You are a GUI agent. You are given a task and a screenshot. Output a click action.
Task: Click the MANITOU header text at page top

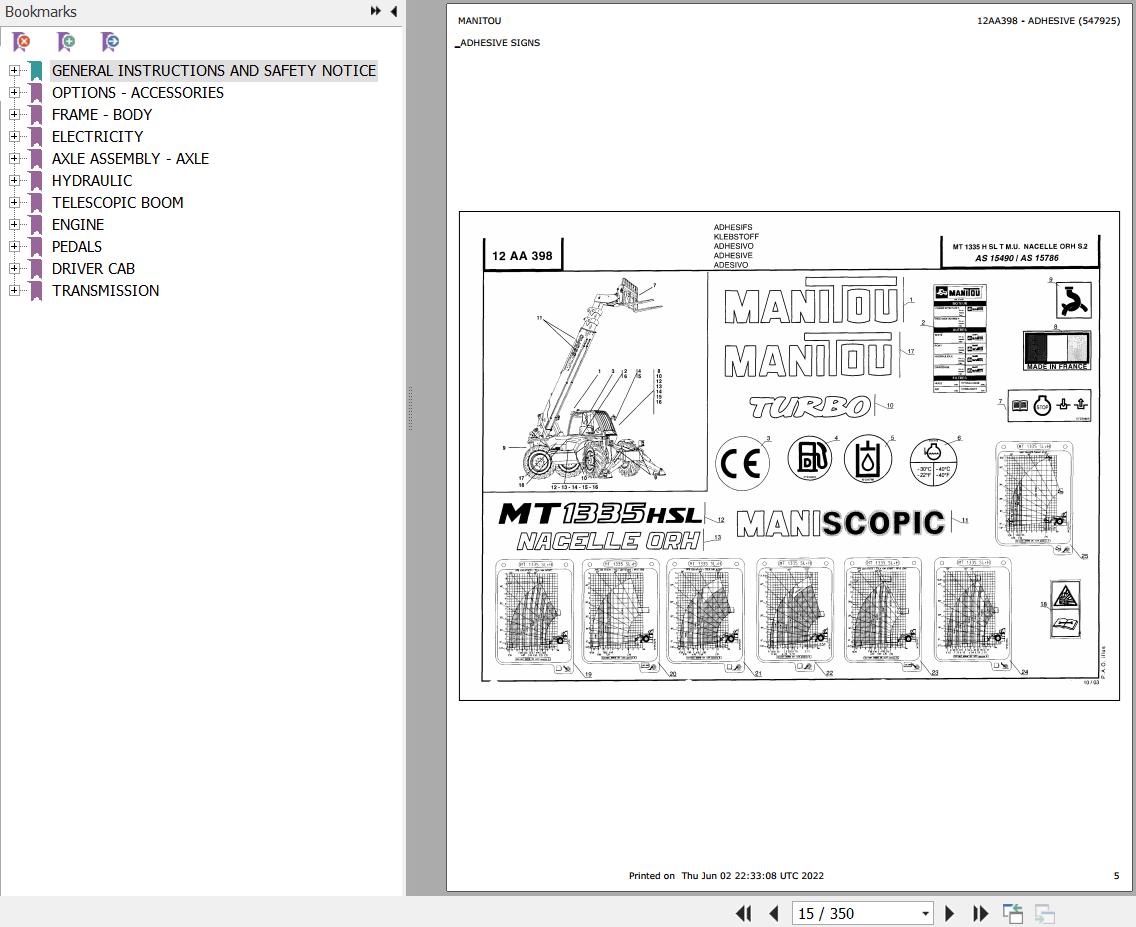click(479, 21)
